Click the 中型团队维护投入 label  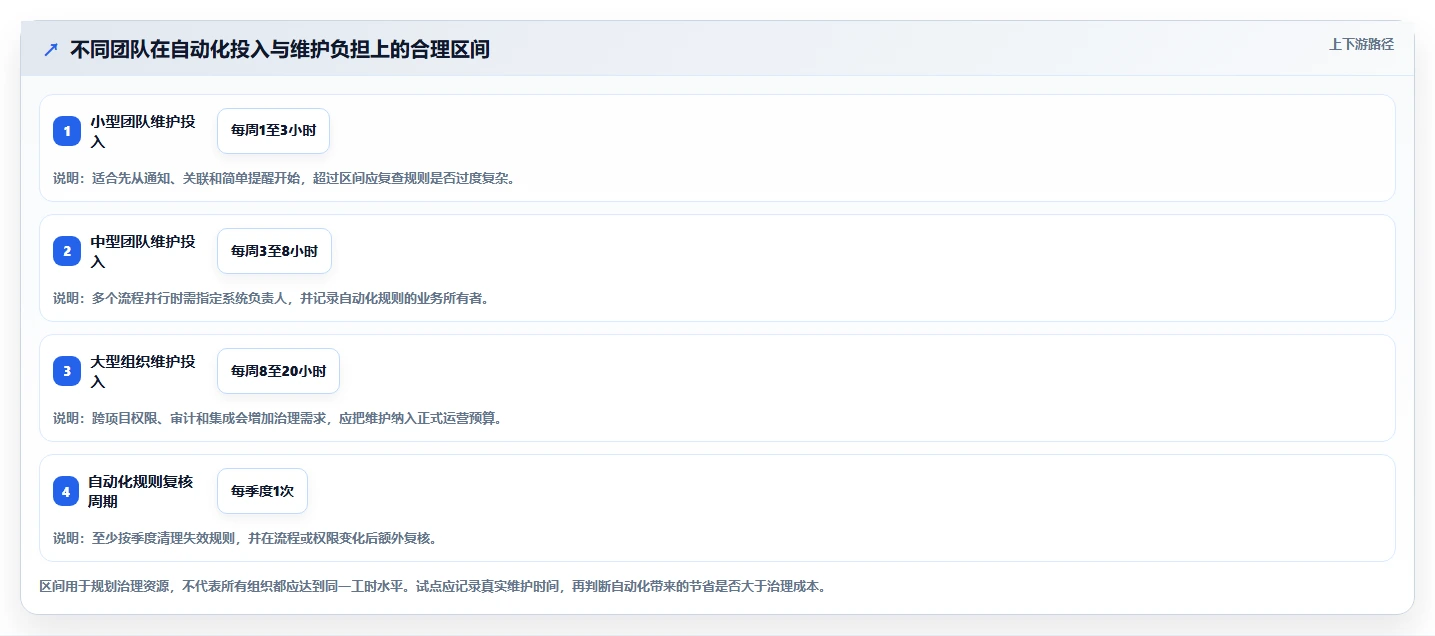click(x=143, y=251)
